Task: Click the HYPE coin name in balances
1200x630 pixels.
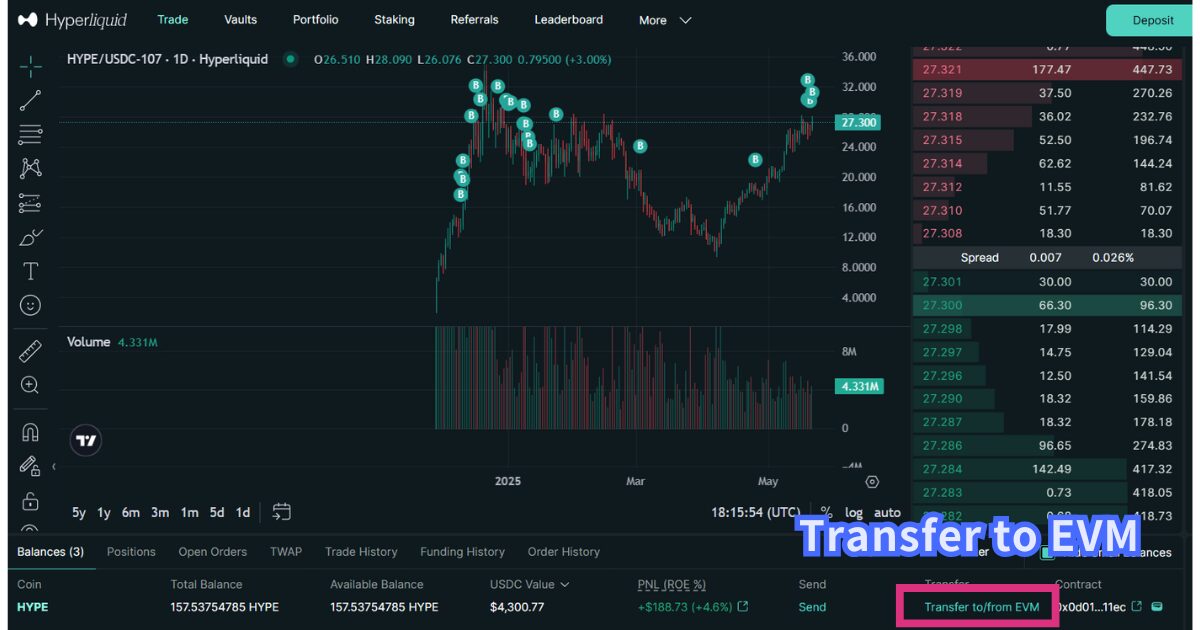Action: click(x=32, y=607)
